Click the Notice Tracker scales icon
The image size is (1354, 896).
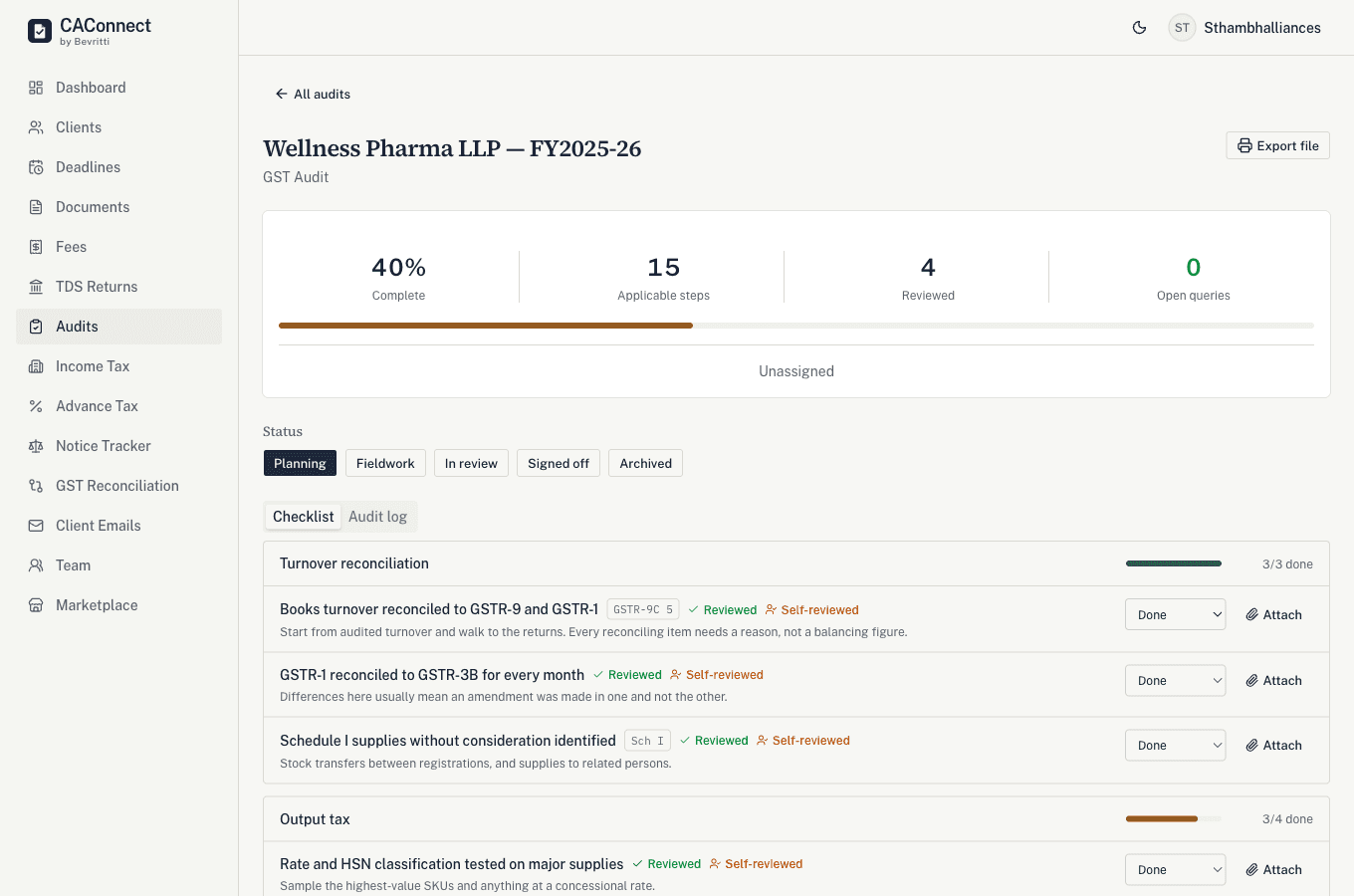click(36, 446)
